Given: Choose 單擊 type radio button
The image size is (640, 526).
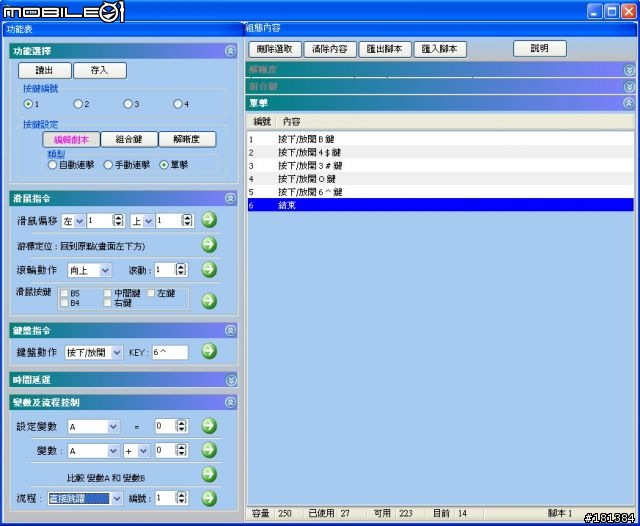Looking at the screenshot, I should 164,165.
